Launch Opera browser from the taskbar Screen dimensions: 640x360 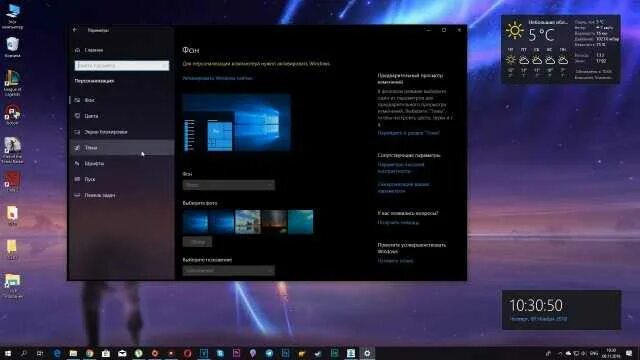pos(187,353)
